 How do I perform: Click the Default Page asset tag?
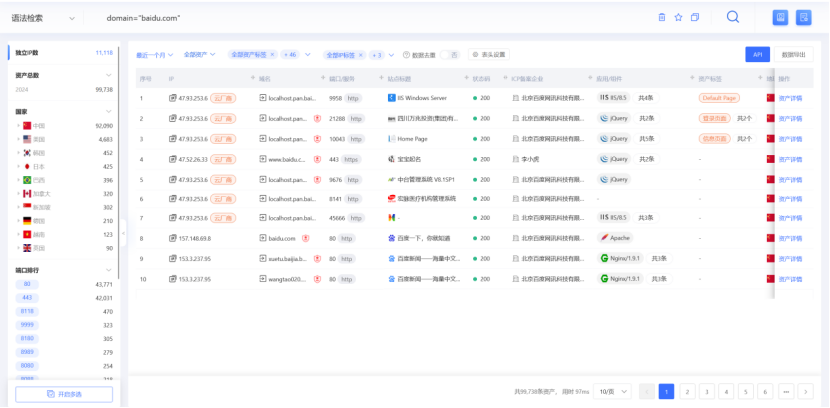719,98
